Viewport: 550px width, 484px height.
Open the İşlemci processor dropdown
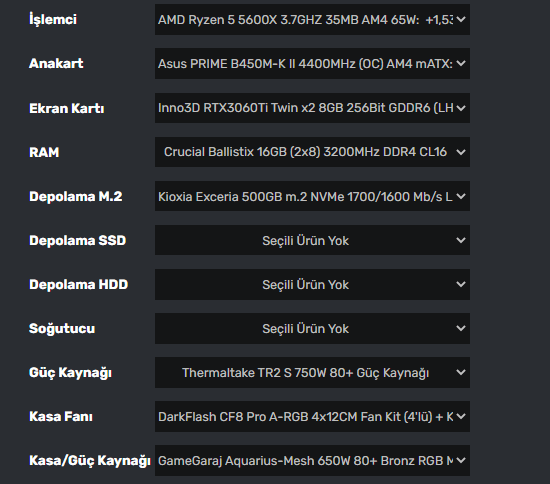[x=312, y=19]
